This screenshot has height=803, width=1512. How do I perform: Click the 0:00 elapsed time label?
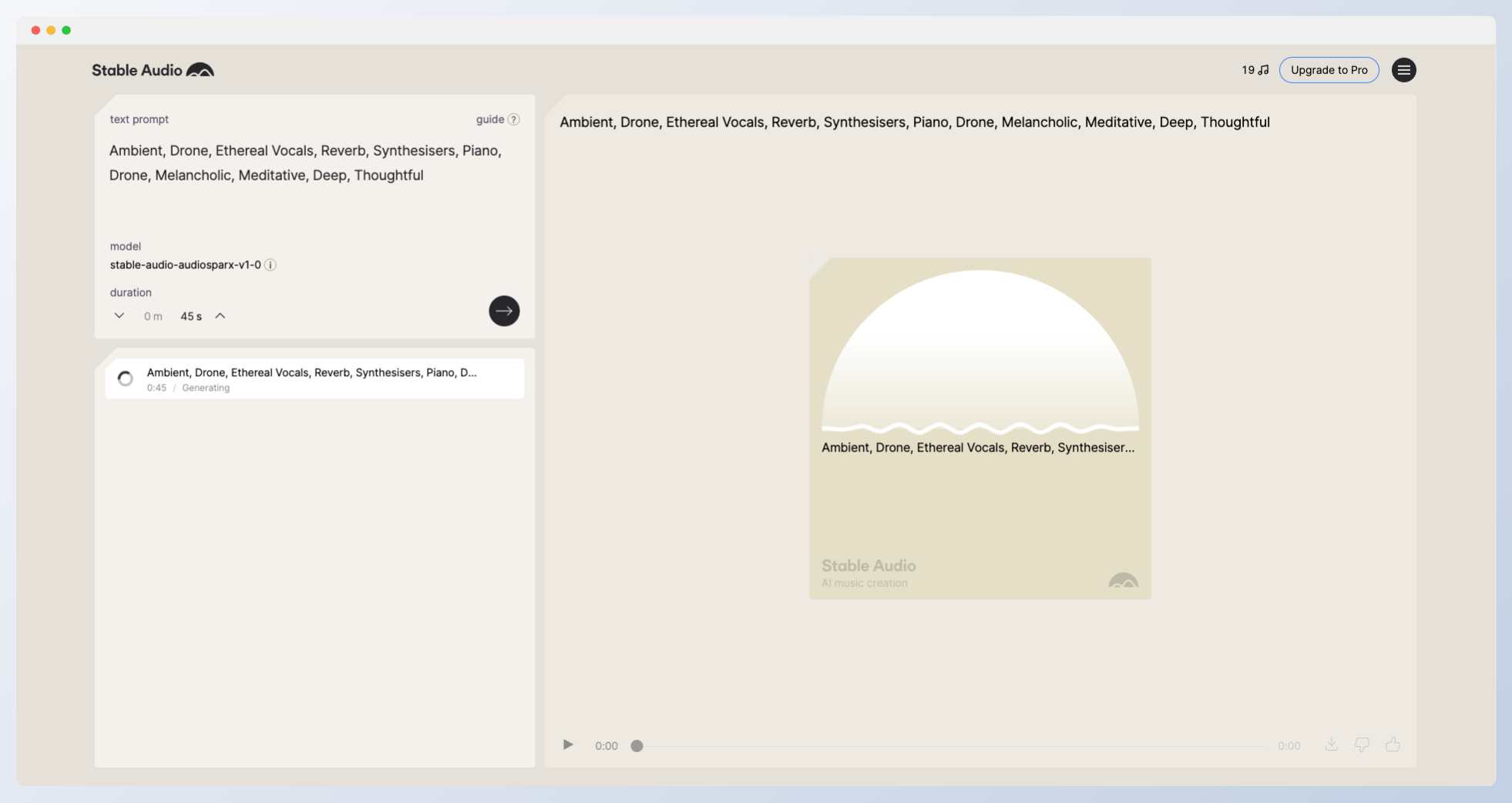tap(606, 746)
